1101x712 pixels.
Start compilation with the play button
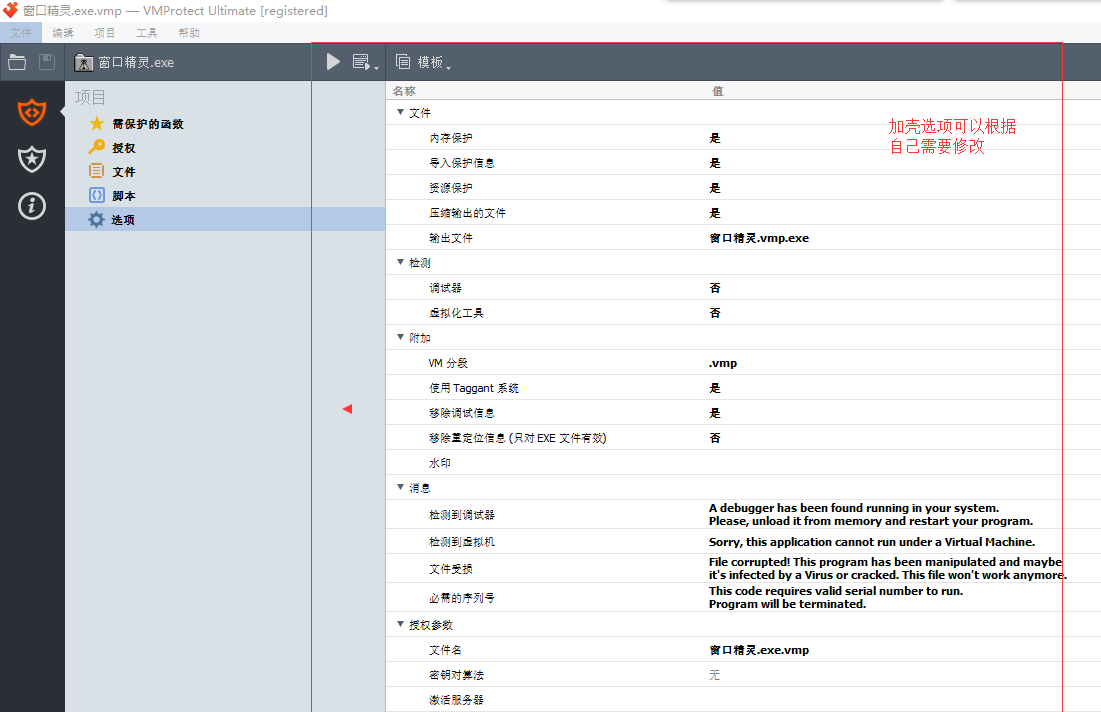(x=334, y=62)
